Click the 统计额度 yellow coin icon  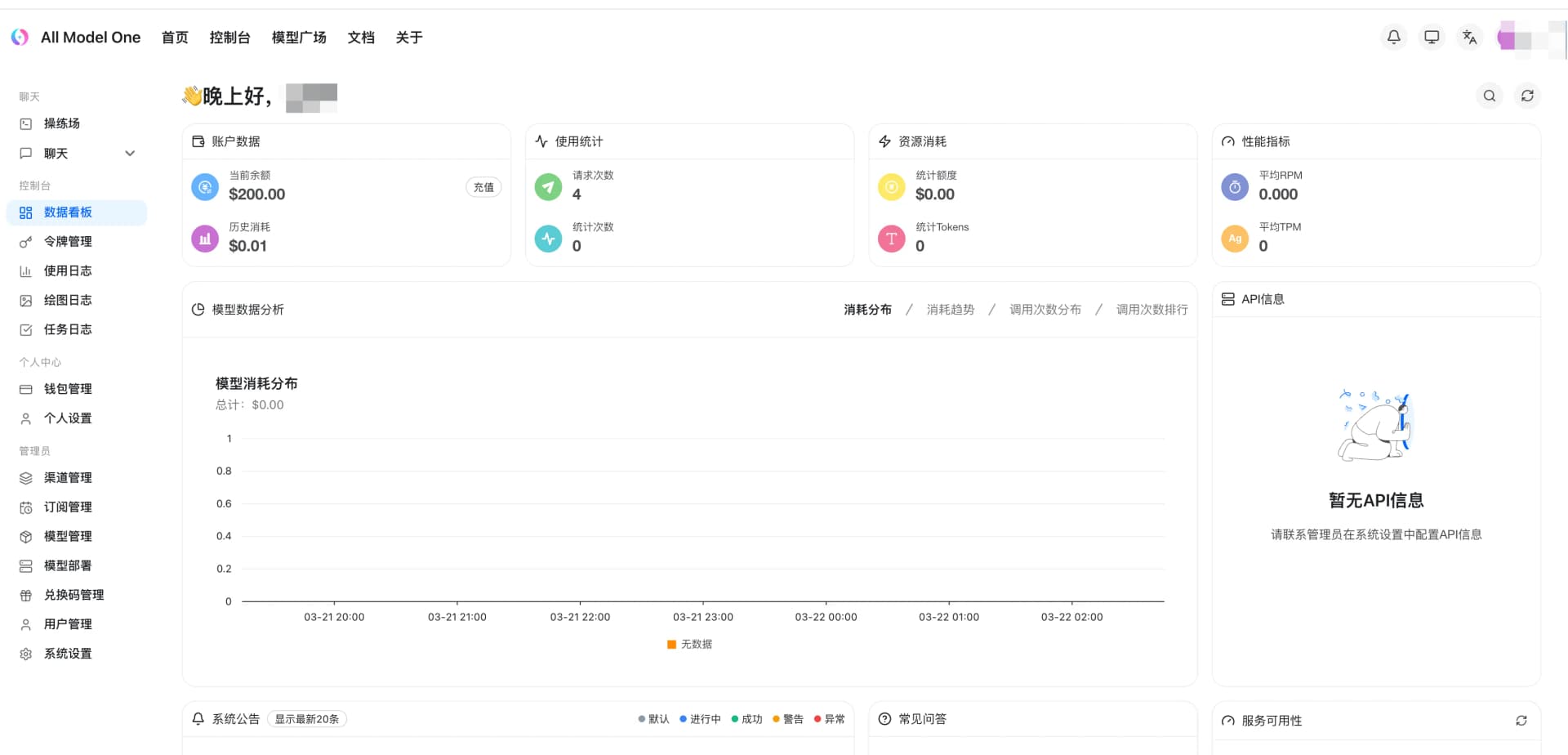pos(892,187)
